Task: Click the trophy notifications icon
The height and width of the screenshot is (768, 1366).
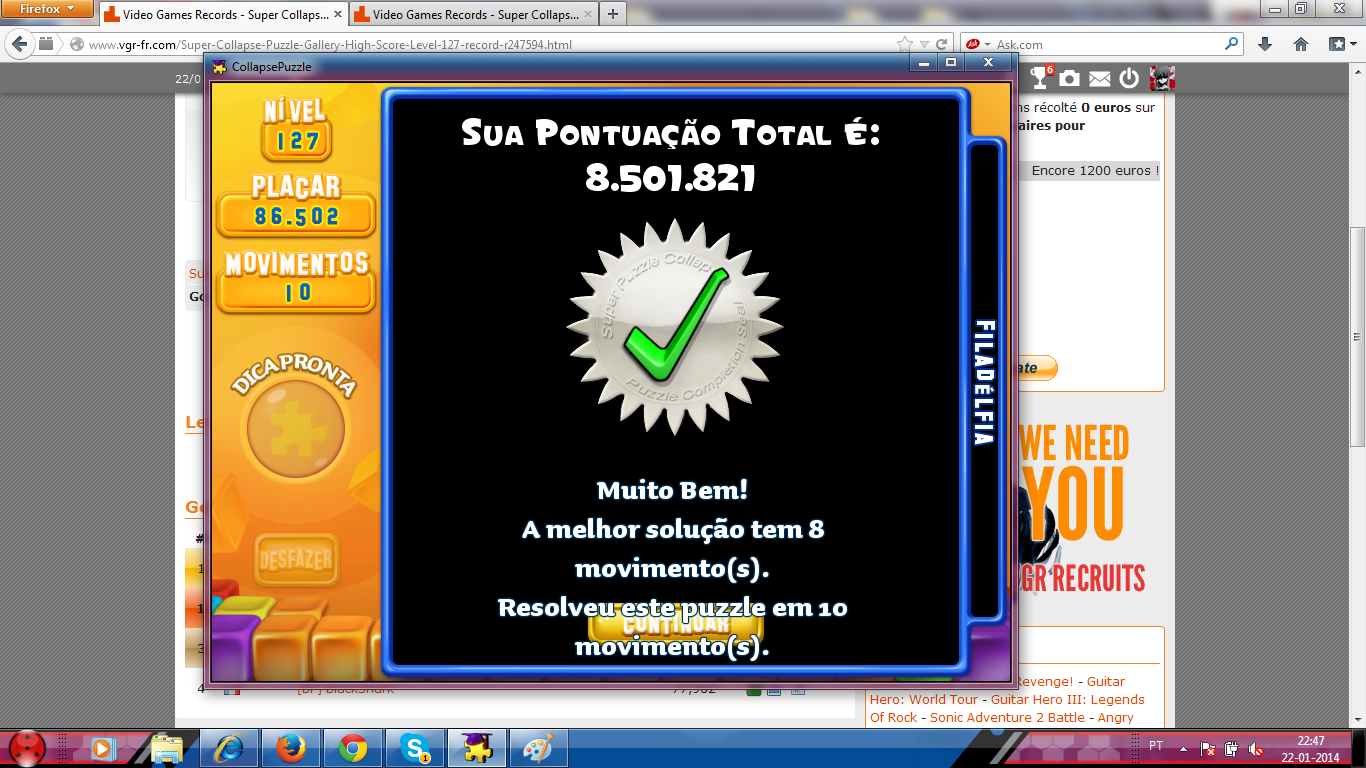Action: click(1041, 78)
